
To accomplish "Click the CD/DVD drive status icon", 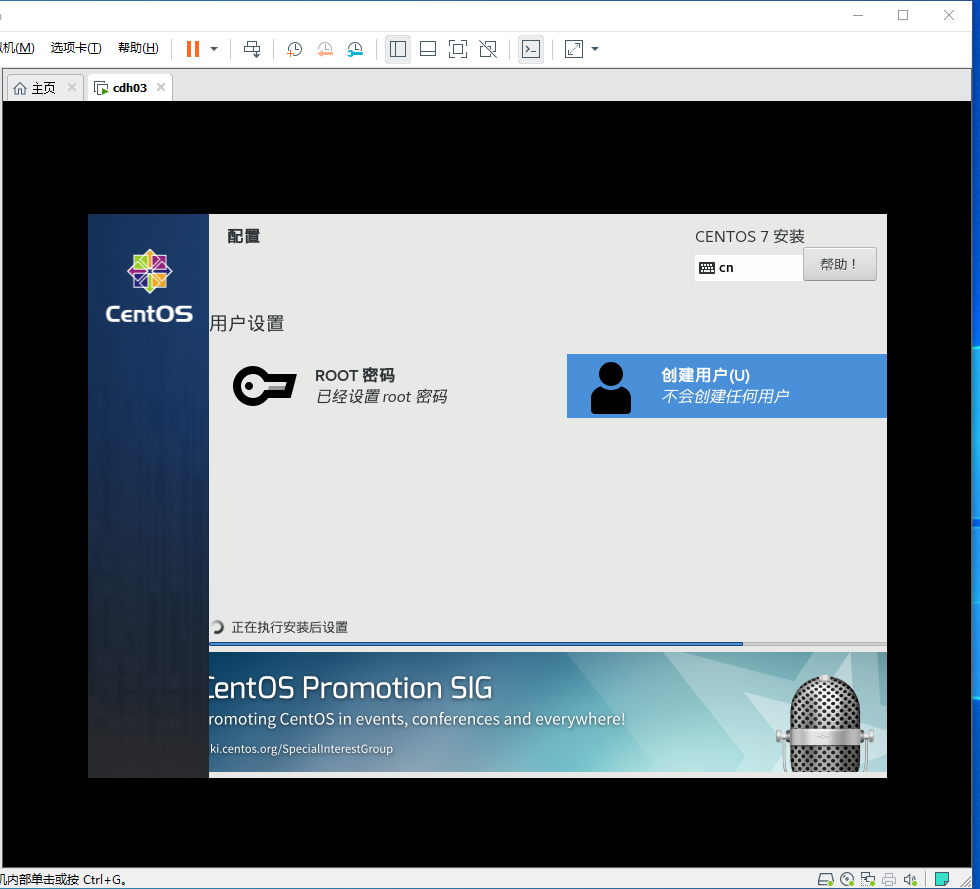I will pos(847,879).
